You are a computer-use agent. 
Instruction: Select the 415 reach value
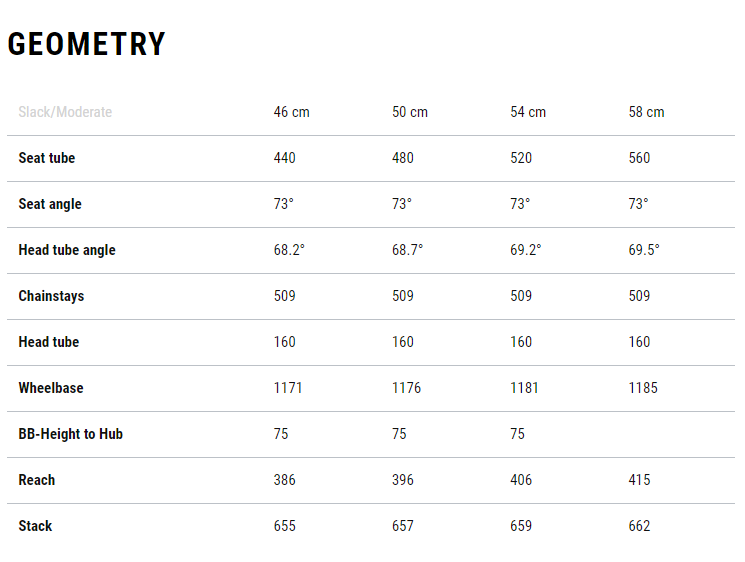pos(639,480)
